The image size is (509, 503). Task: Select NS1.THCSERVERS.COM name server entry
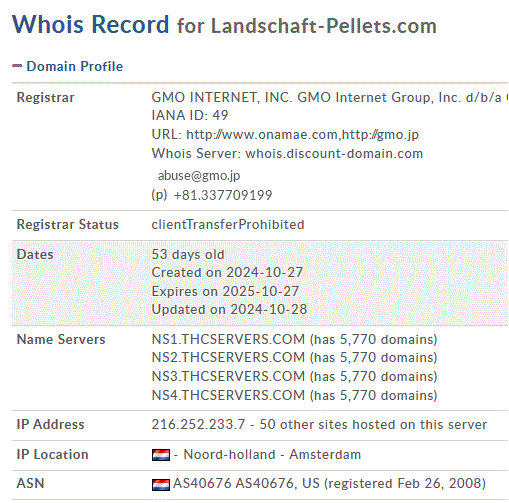[228, 339]
